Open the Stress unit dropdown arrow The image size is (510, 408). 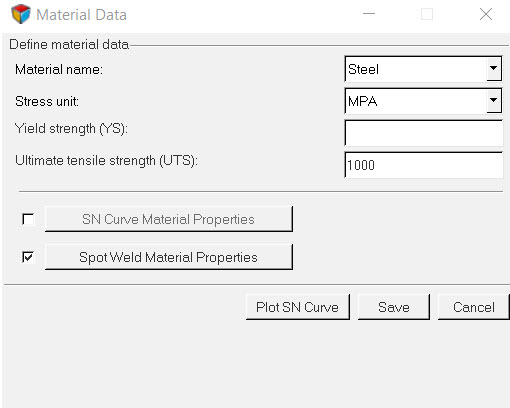[x=493, y=101]
